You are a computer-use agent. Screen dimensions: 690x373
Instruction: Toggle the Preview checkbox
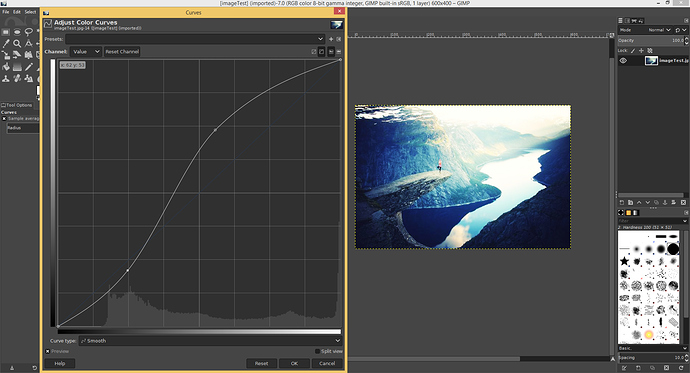click(x=48, y=351)
